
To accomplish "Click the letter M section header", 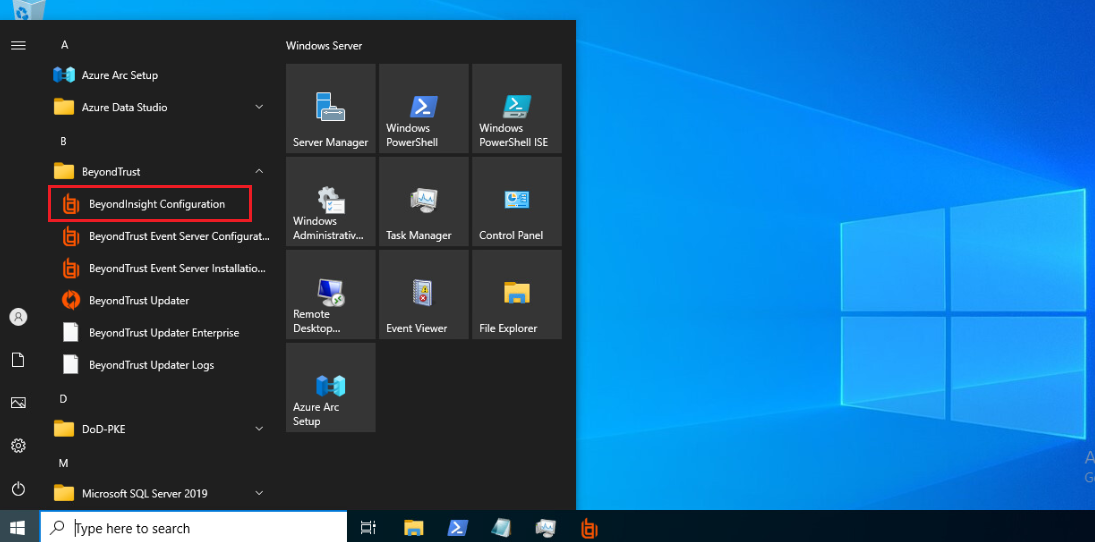I will (64, 463).
